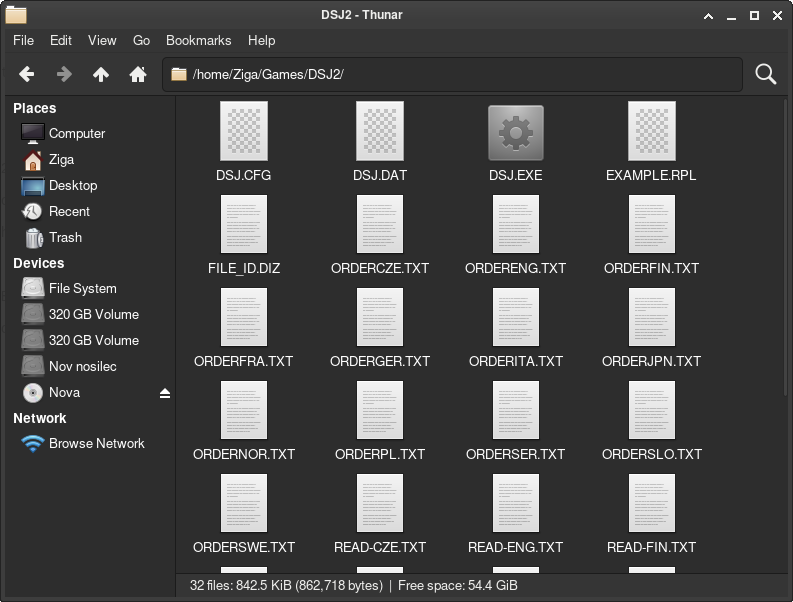Screen dimensions: 793x602
Task: Open the home folder via house icon
Action: [x=138, y=74]
